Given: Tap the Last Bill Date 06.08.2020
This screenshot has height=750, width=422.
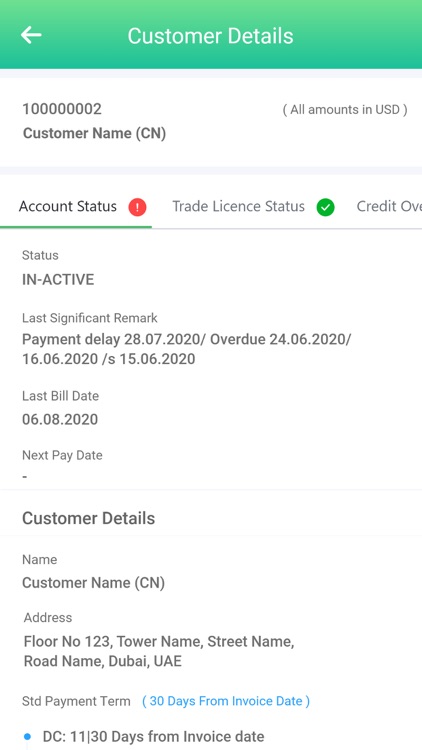Looking at the screenshot, I should click(60, 419).
